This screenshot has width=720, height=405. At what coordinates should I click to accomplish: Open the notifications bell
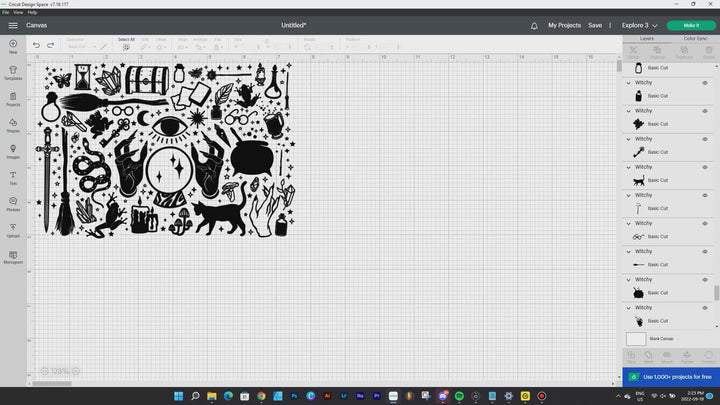click(534, 25)
